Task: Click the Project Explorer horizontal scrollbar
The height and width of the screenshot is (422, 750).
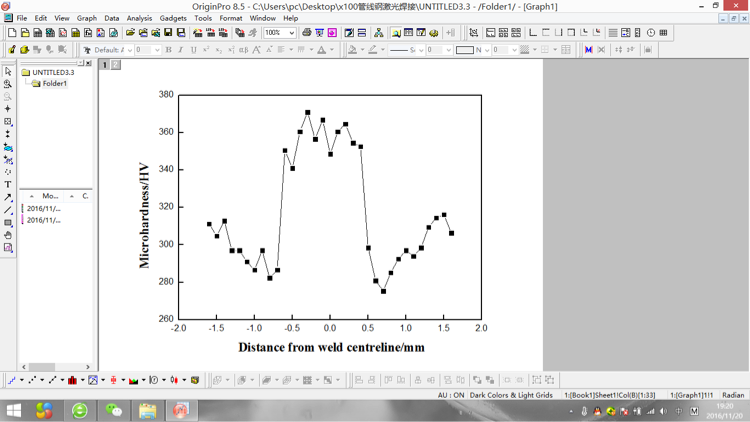Action: (x=56, y=367)
